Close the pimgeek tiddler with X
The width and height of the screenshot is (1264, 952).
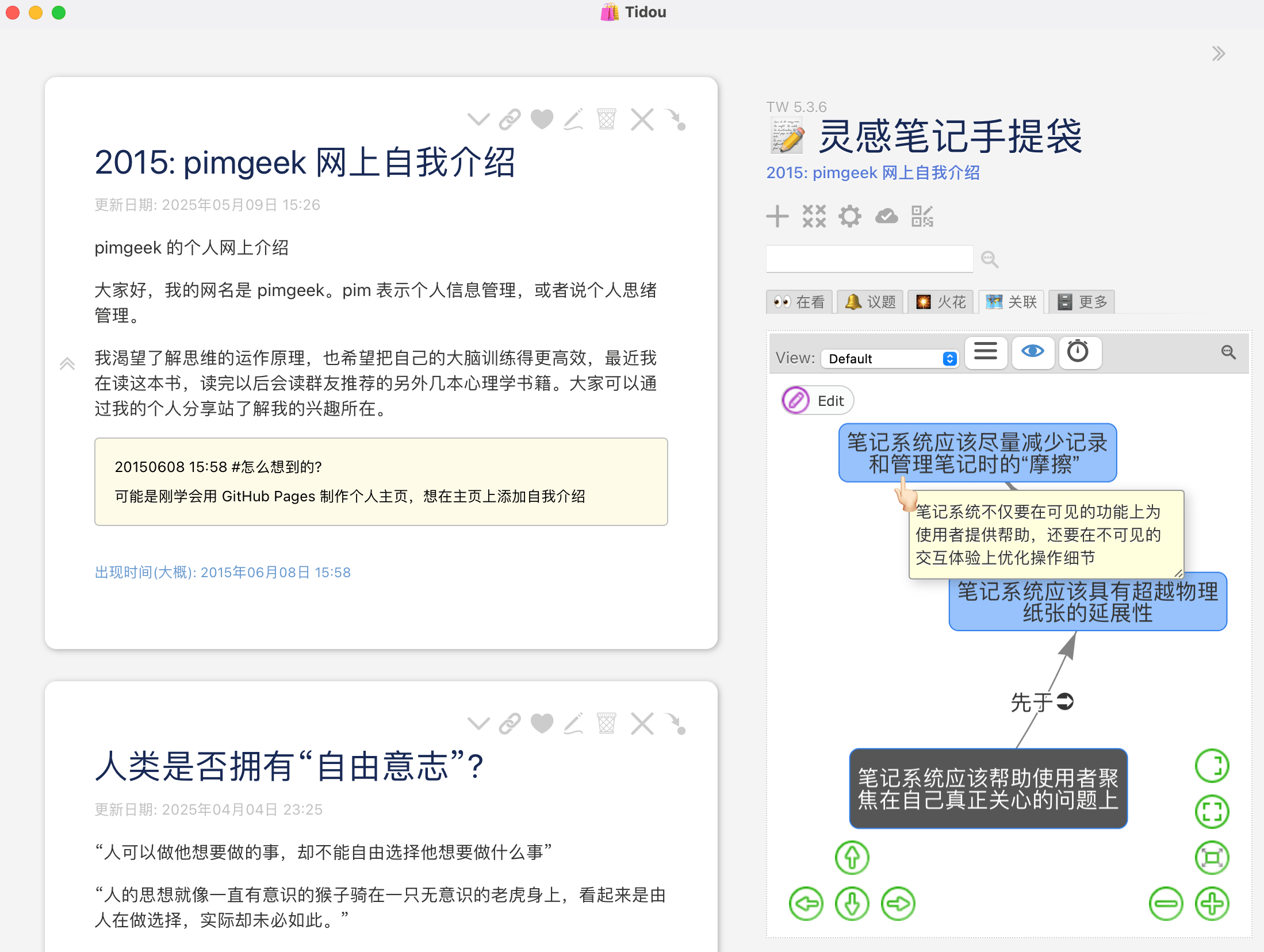point(642,120)
